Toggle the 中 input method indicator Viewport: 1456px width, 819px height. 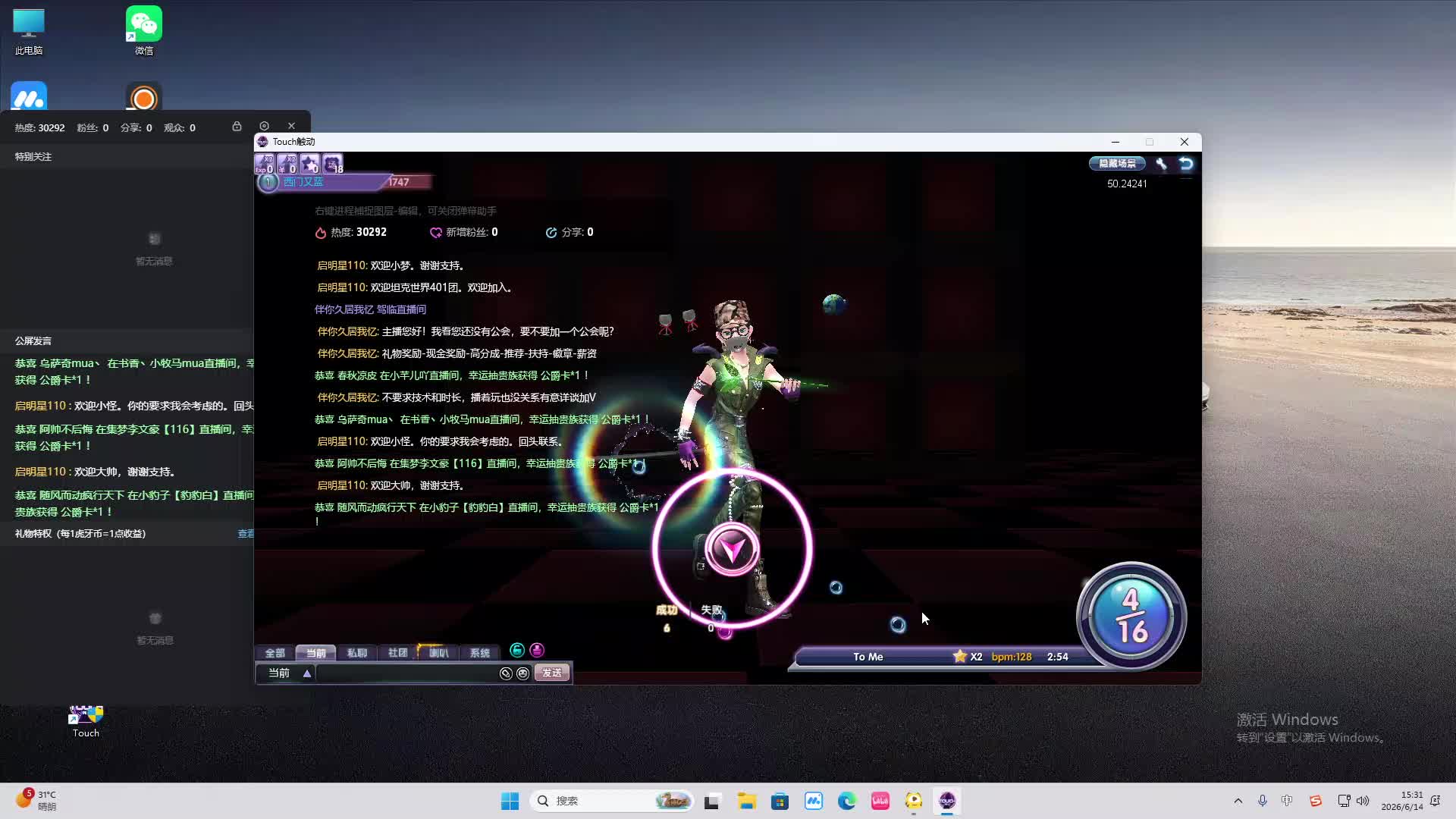[x=1287, y=801]
